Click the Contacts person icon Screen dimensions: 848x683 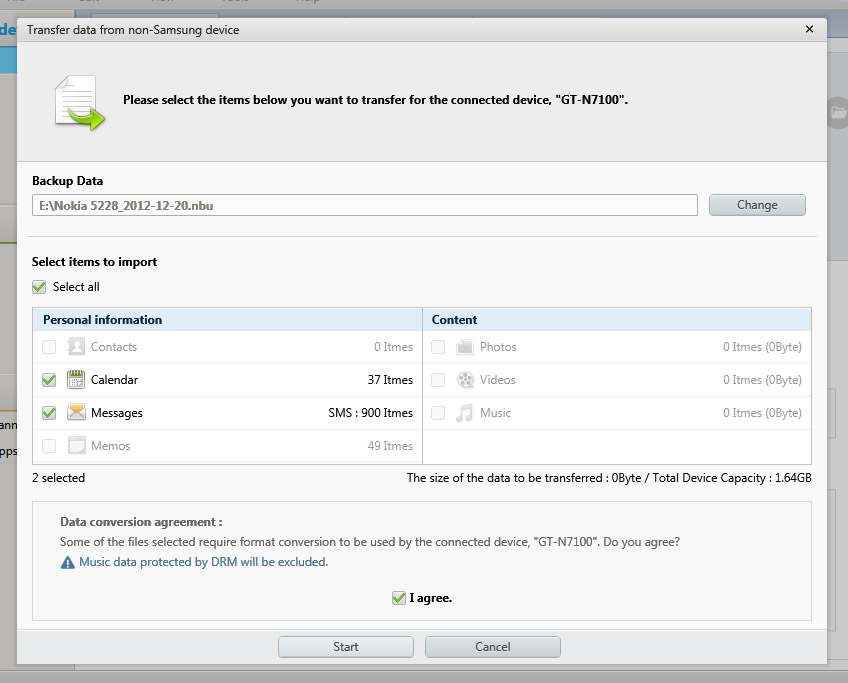point(76,347)
